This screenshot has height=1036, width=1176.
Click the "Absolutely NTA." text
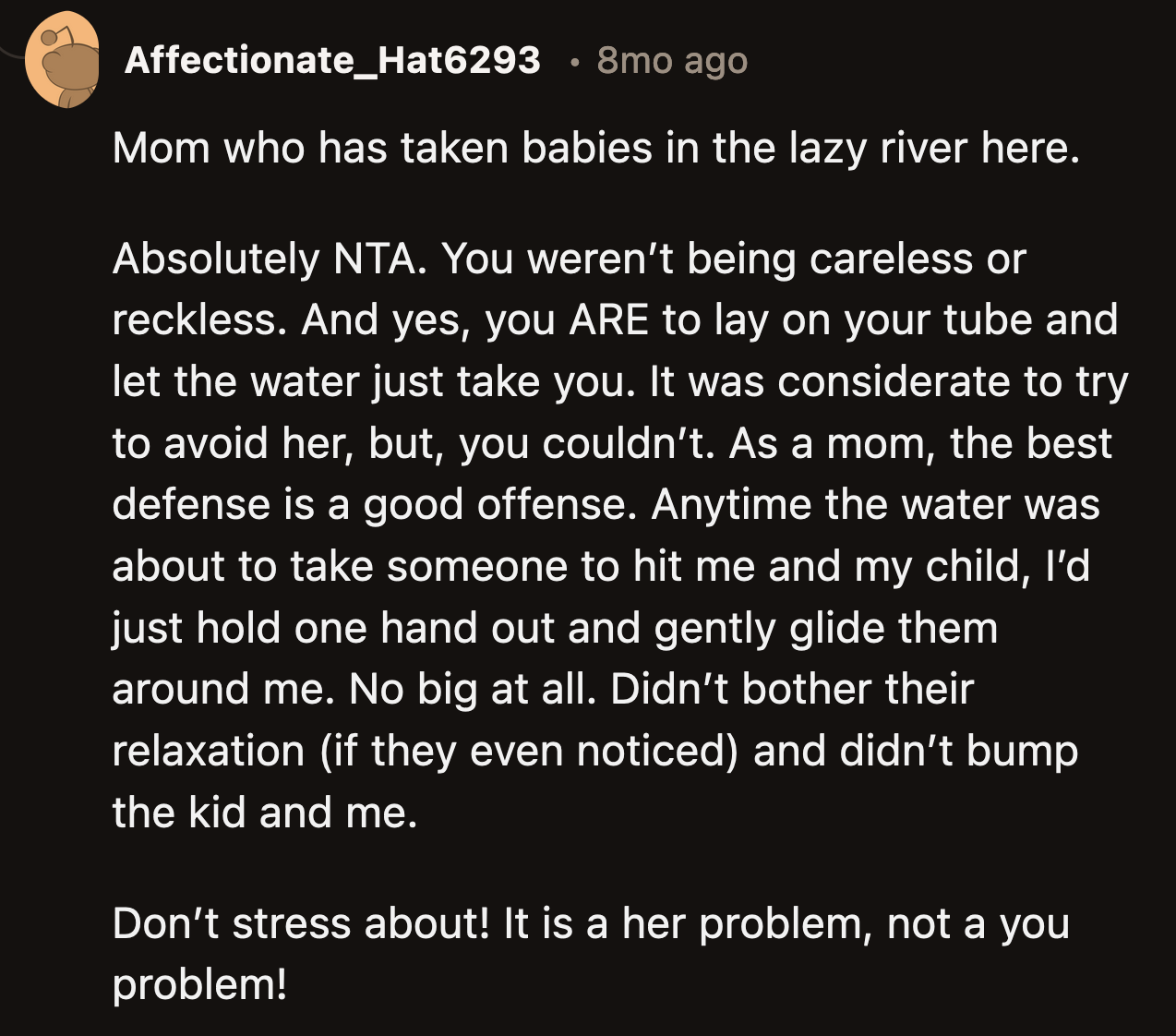270,259
